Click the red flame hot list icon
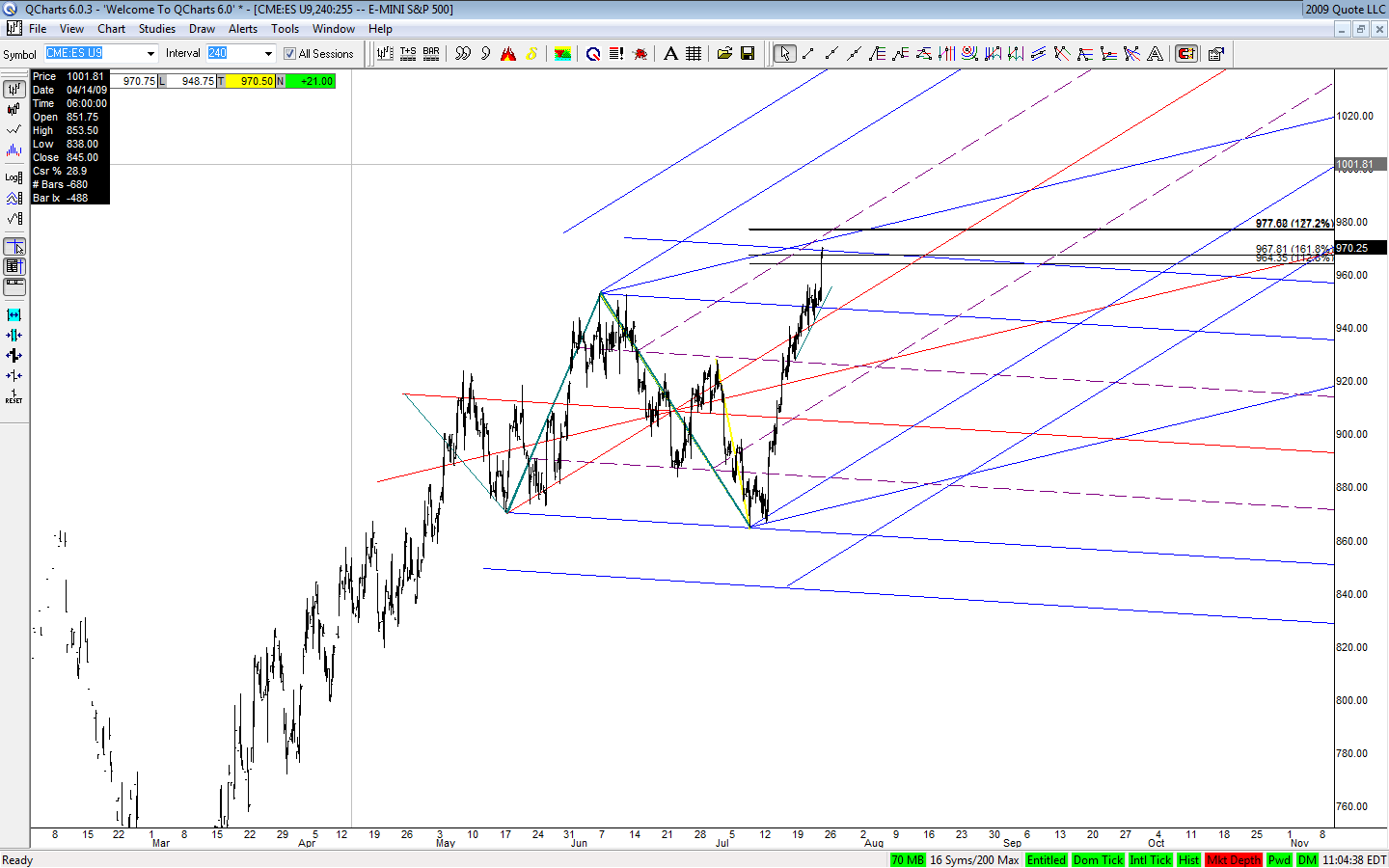This screenshot has width=1389, height=868. click(x=508, y=54)
